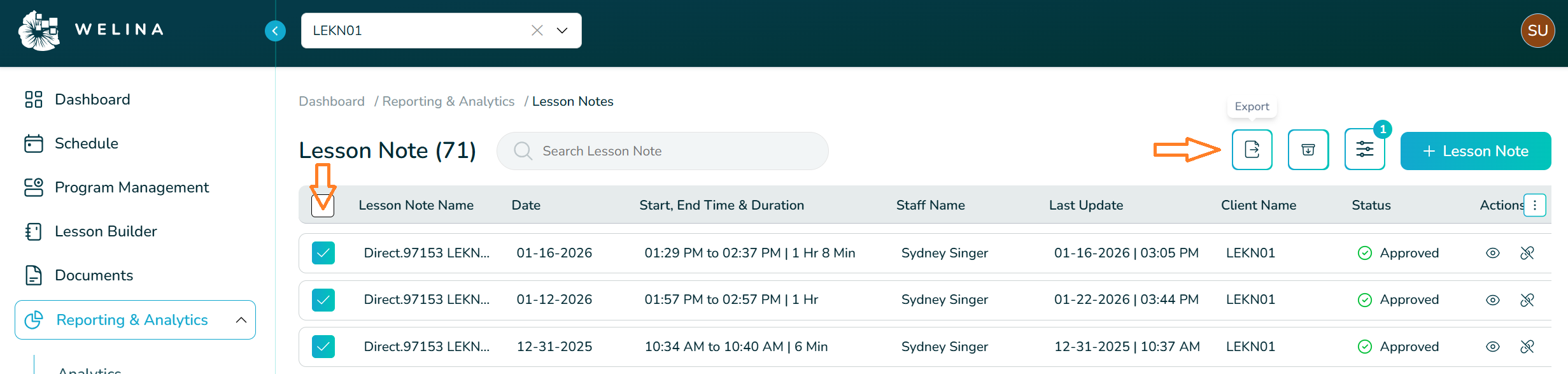
Task: Click the + Lesson Note button
Action: point(1475,151)
